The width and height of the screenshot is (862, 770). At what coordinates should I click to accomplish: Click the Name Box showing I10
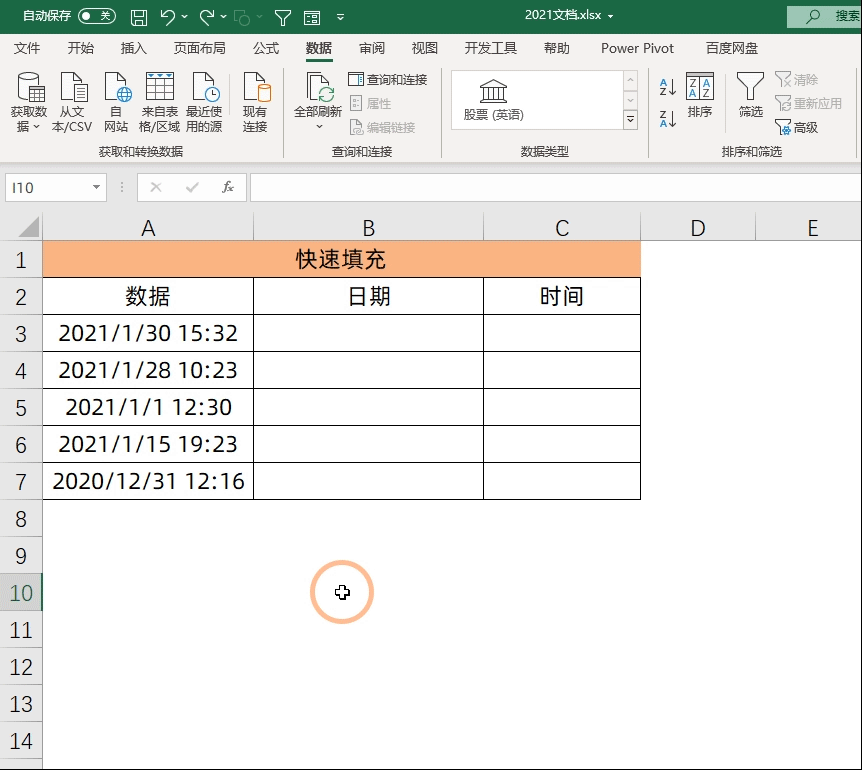tap(47, 188)
